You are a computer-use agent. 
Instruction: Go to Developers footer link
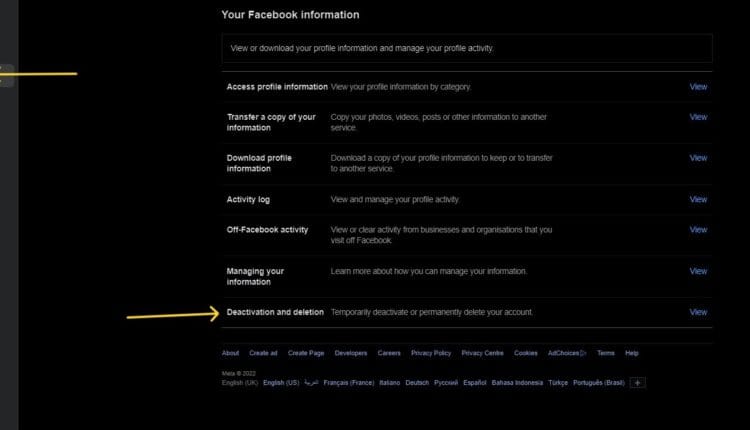coord(351,353)
